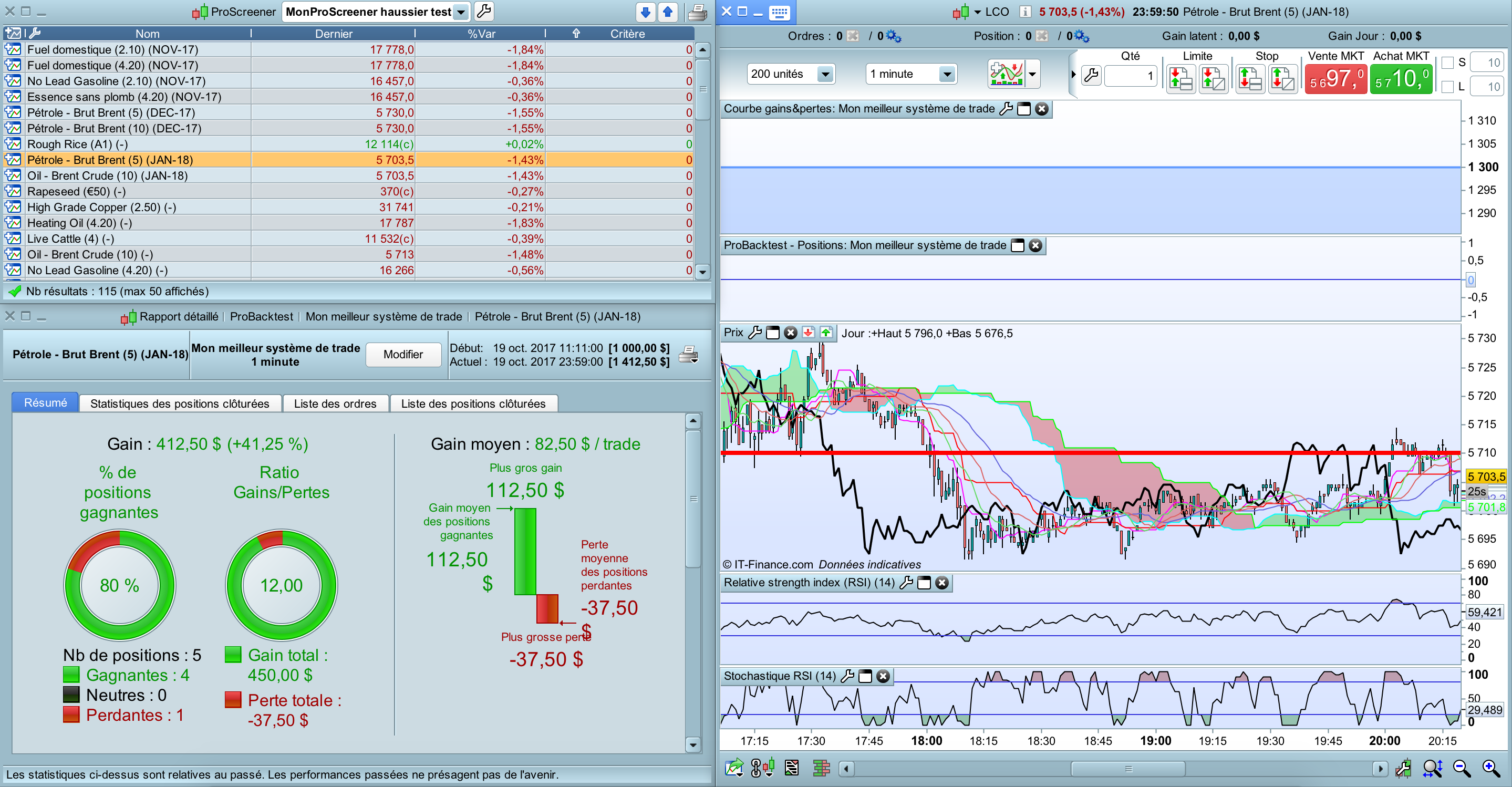
Task: Enable the S stop checkbox
Action: [1447, 63]
